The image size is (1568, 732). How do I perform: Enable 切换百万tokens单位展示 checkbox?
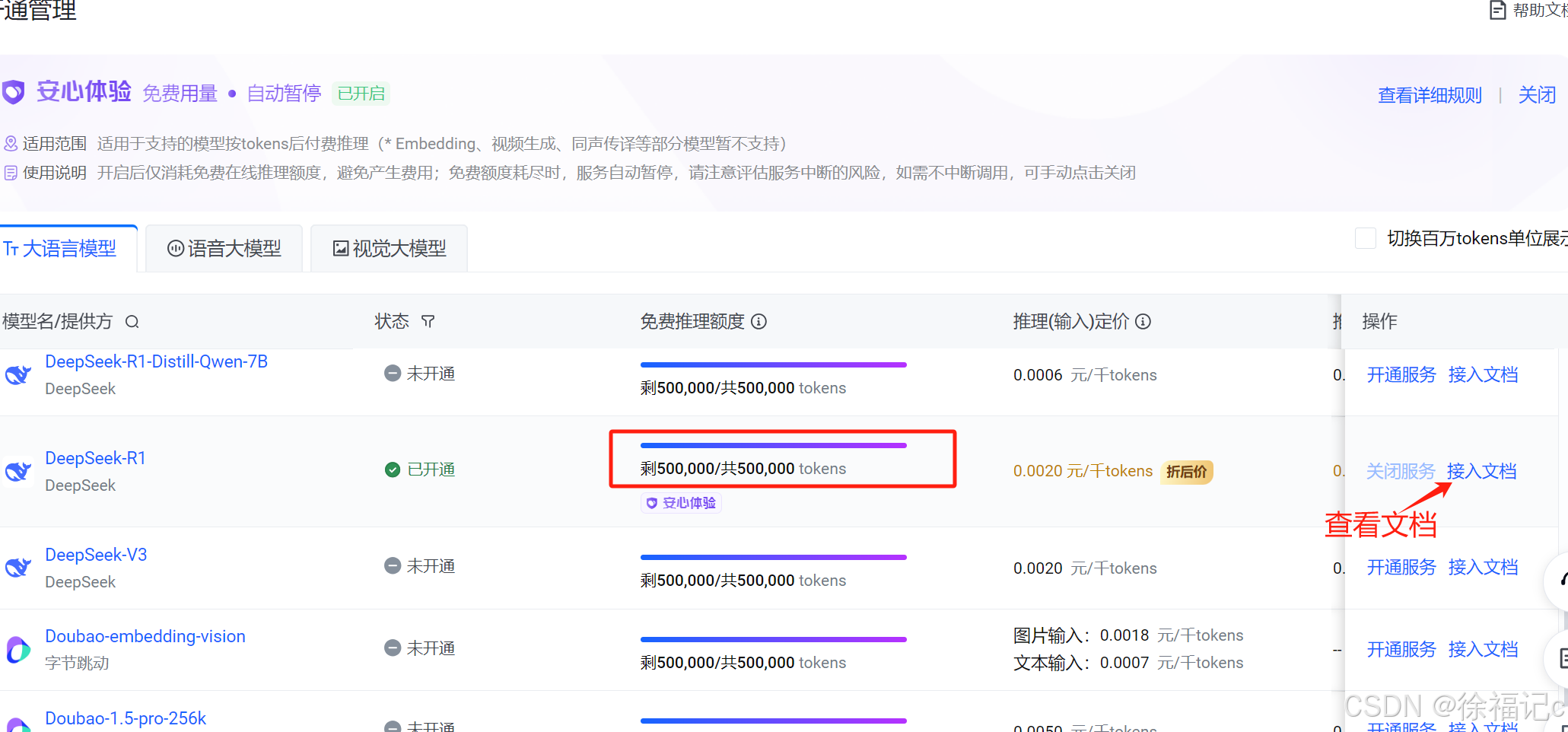pyautogui.click(x=1366, y=238)
